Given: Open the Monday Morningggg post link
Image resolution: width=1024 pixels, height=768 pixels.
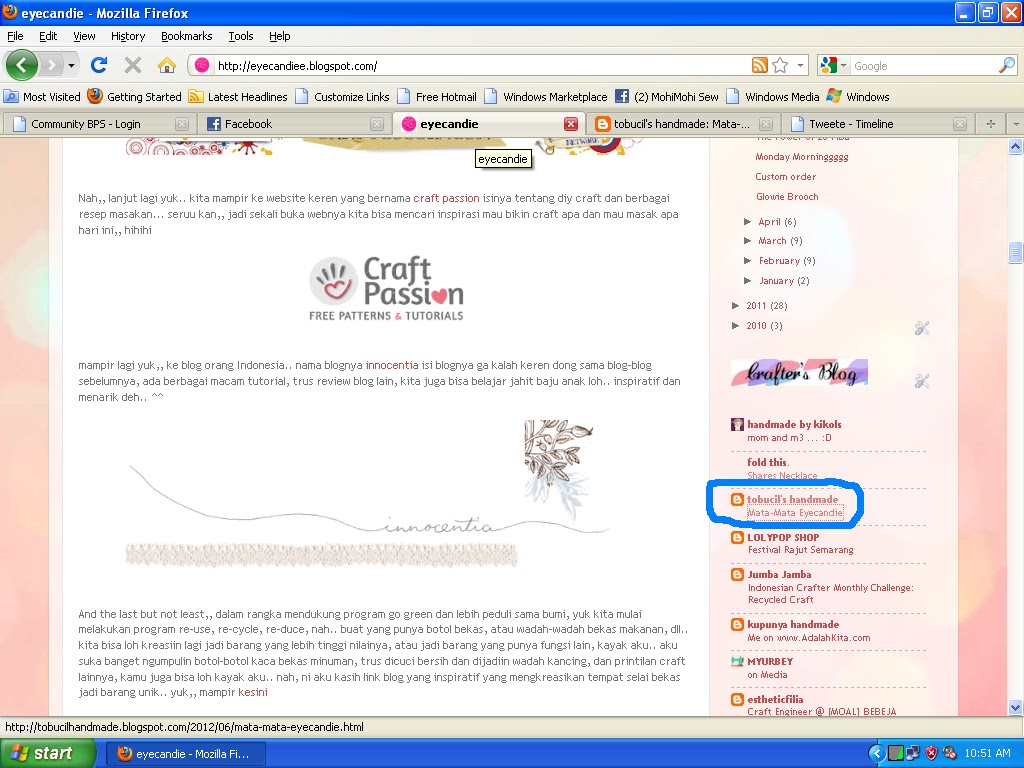Looking at the screenshot, I should [x=802, y=157].
